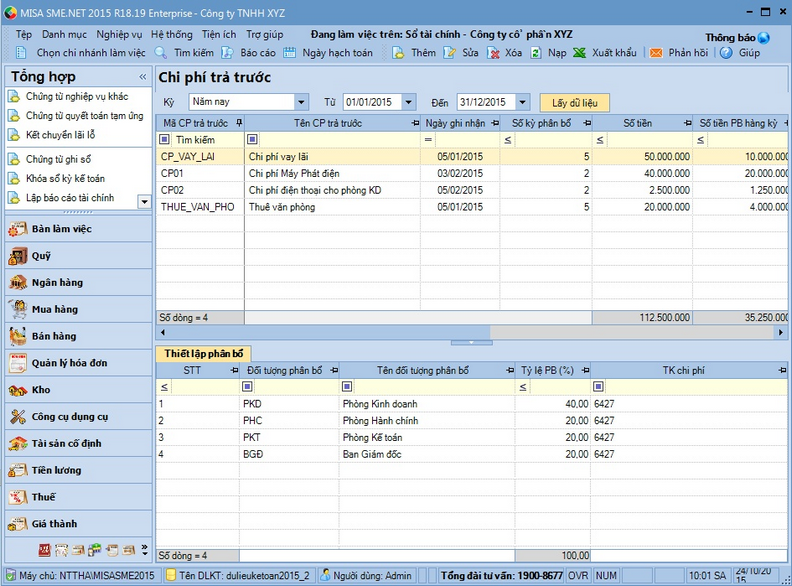Open Lập báo cáo tài chính
The height and width of the screenshot is (586, 792).
[x=70, y=198]
